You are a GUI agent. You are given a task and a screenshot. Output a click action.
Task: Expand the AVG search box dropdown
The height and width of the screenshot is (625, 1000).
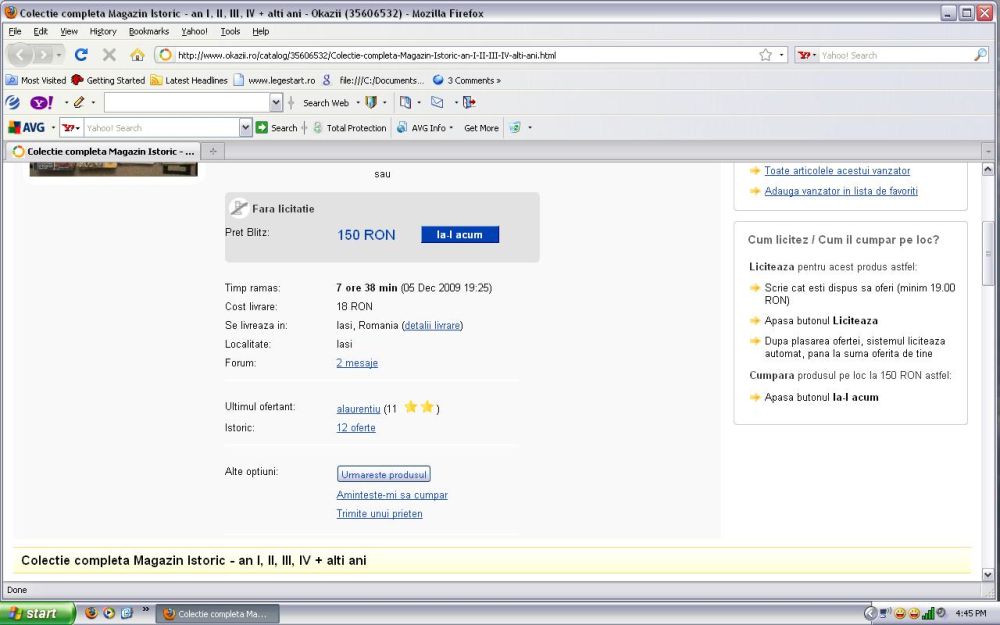(246, 128)
